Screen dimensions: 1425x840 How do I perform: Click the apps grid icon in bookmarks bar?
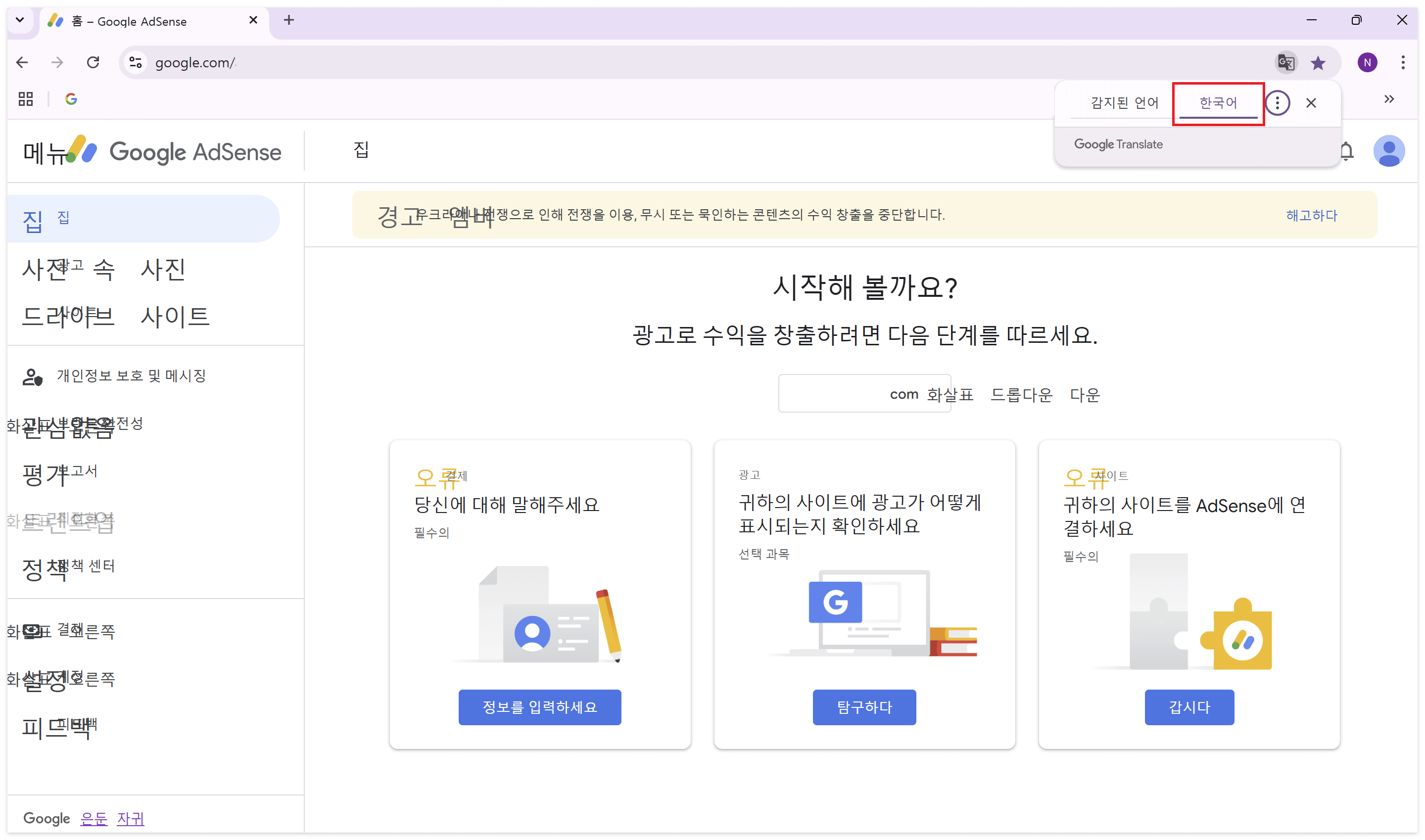click(x=25, y=98)
